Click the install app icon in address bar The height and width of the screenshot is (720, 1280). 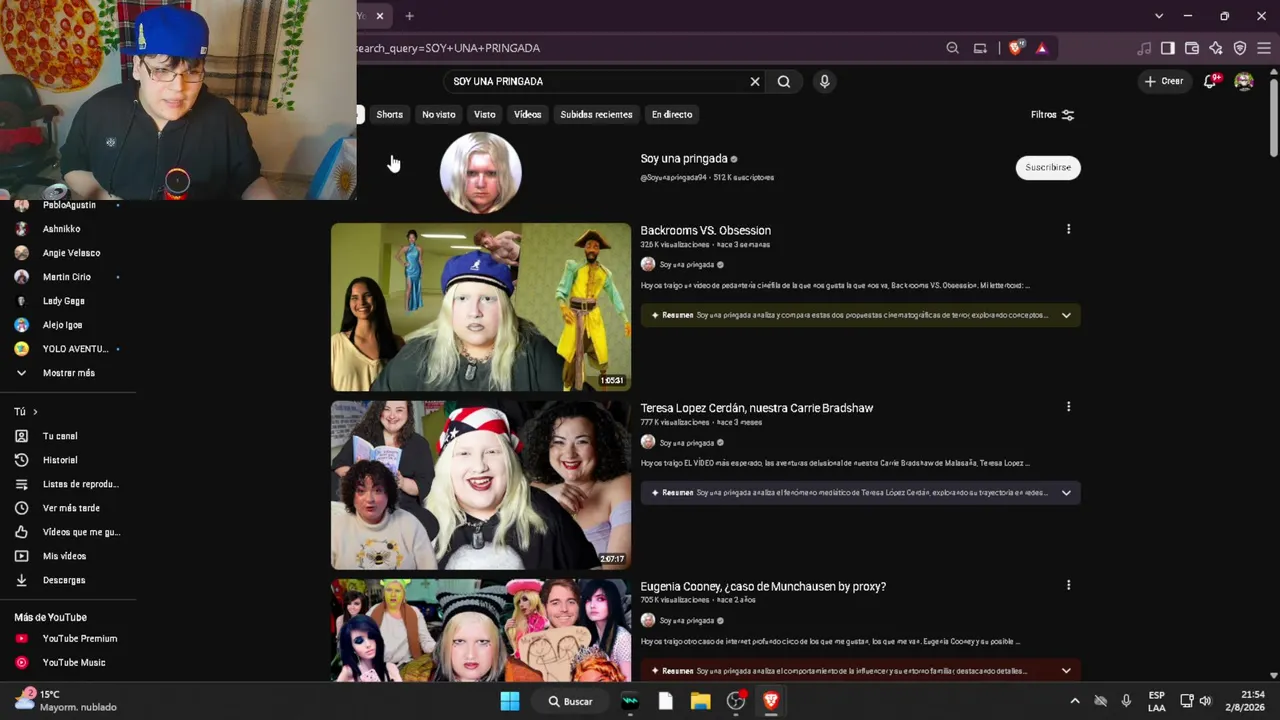point(980,48)
